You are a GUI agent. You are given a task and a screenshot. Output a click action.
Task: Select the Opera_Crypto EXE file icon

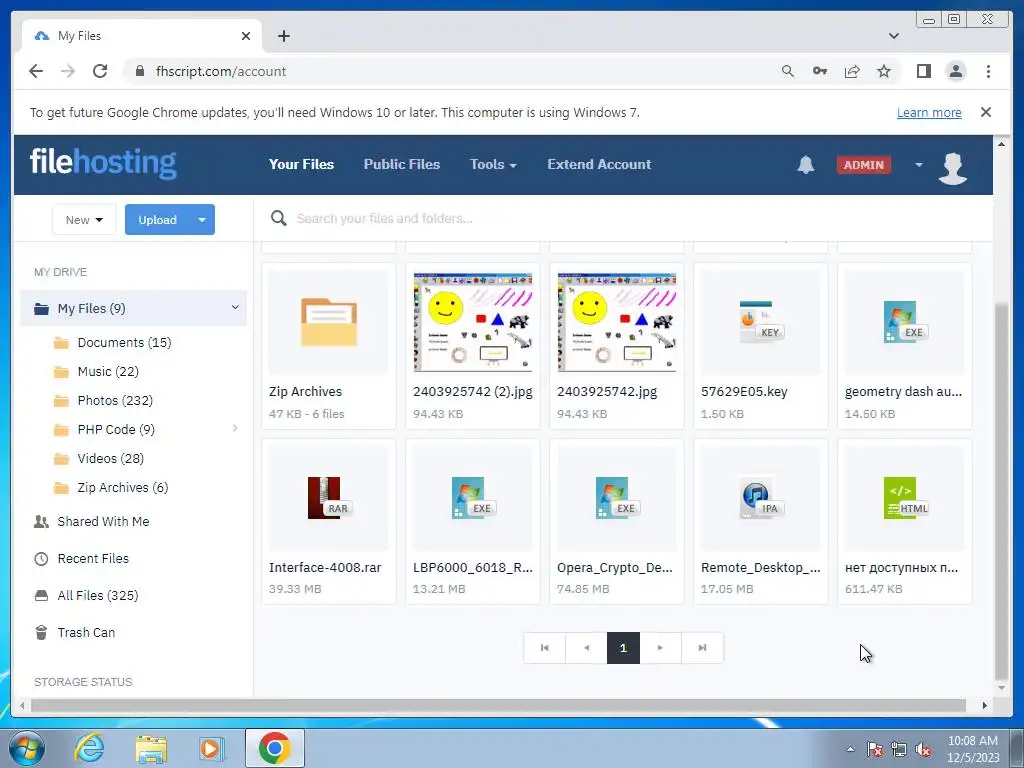click(616, 498)
